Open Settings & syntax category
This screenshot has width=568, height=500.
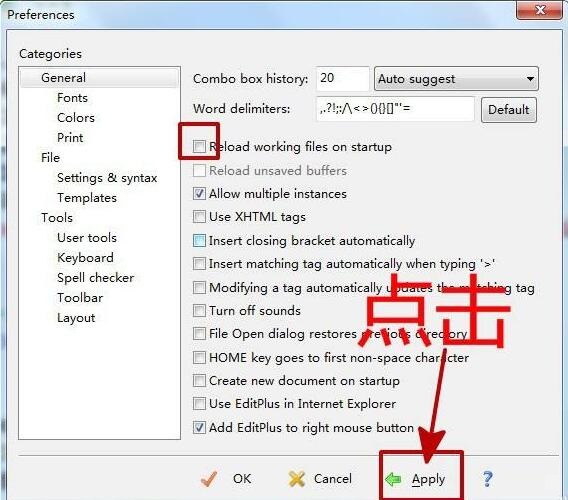[x=107, y=178]
